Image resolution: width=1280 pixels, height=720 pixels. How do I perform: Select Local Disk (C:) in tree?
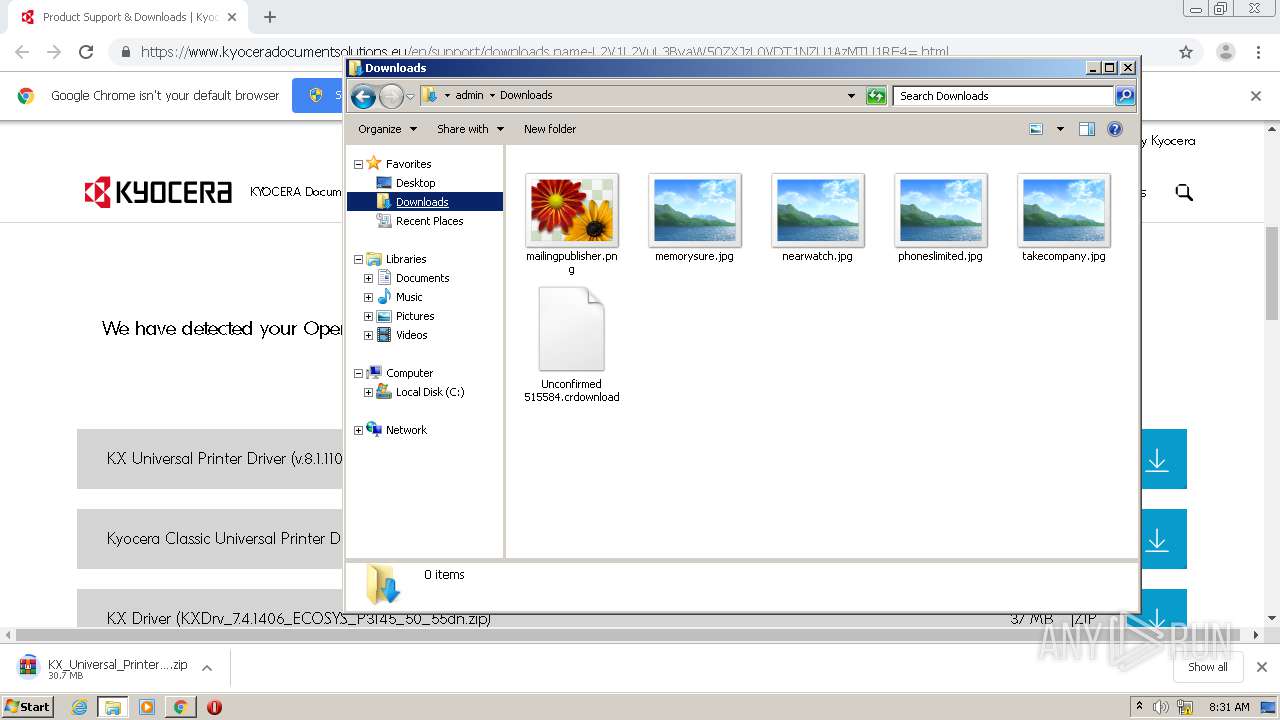[x=429, y=392]
